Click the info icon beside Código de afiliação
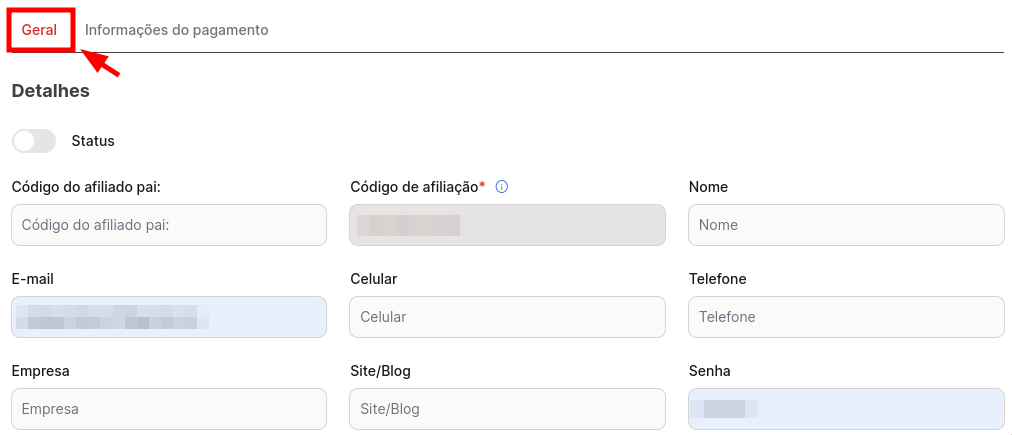 [x=501, y=187]
